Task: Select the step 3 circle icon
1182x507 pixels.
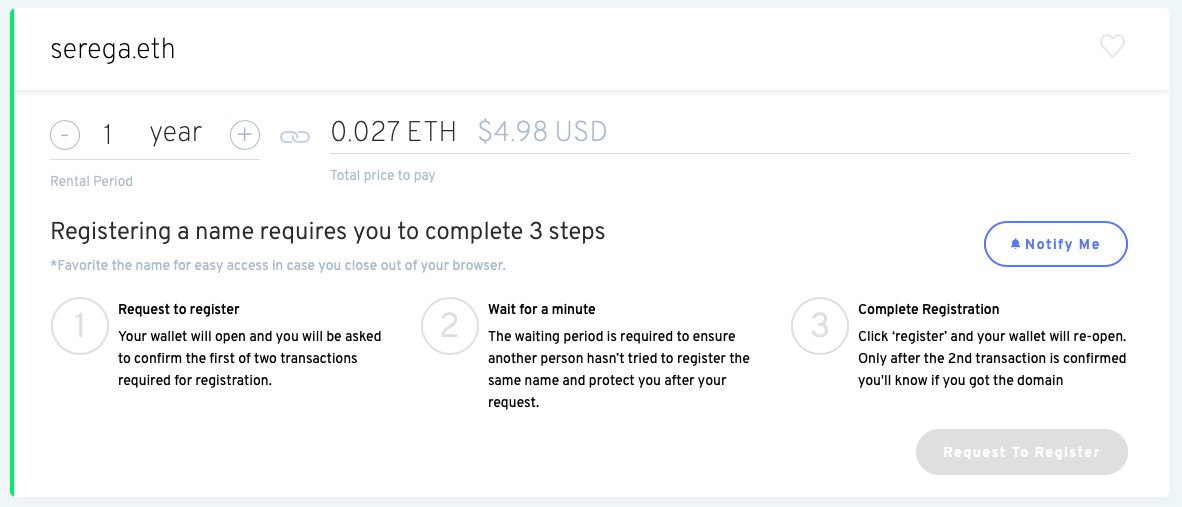Action: [x=819, y=326]
